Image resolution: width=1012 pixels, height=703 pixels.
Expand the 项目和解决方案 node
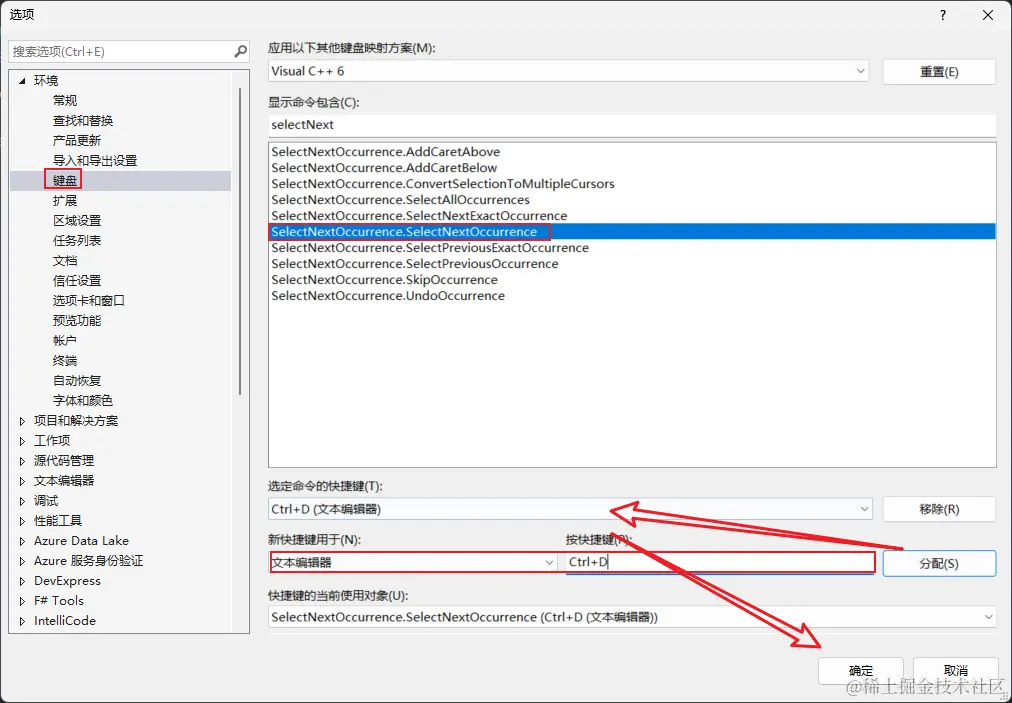22,421
